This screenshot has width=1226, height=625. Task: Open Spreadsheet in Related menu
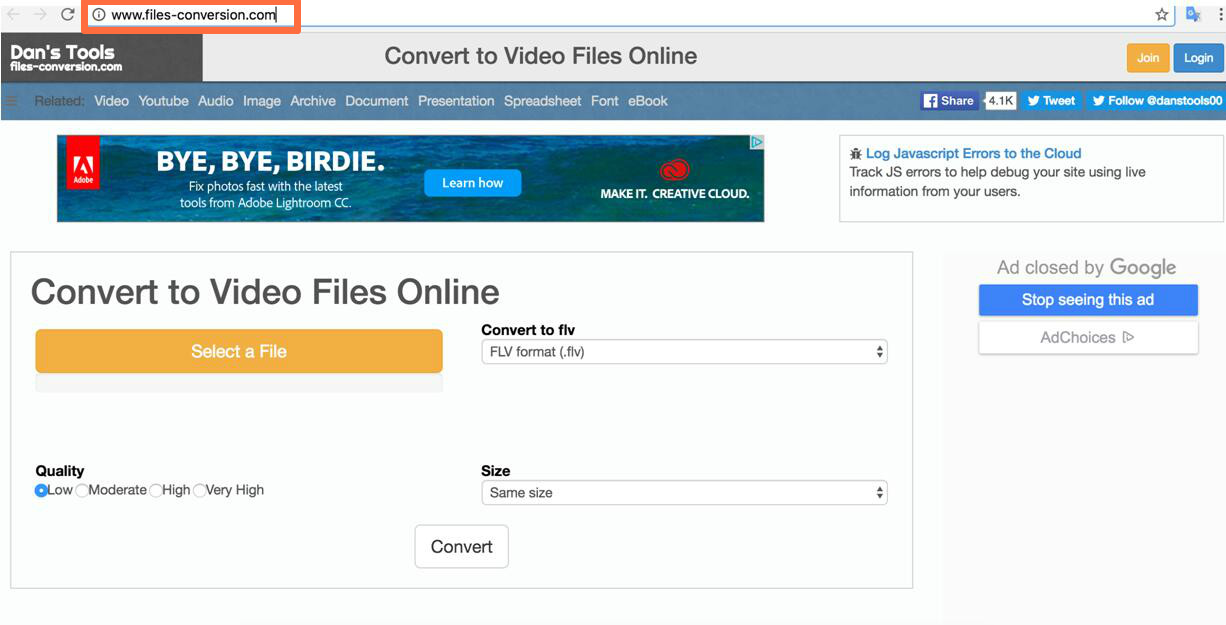543,101
